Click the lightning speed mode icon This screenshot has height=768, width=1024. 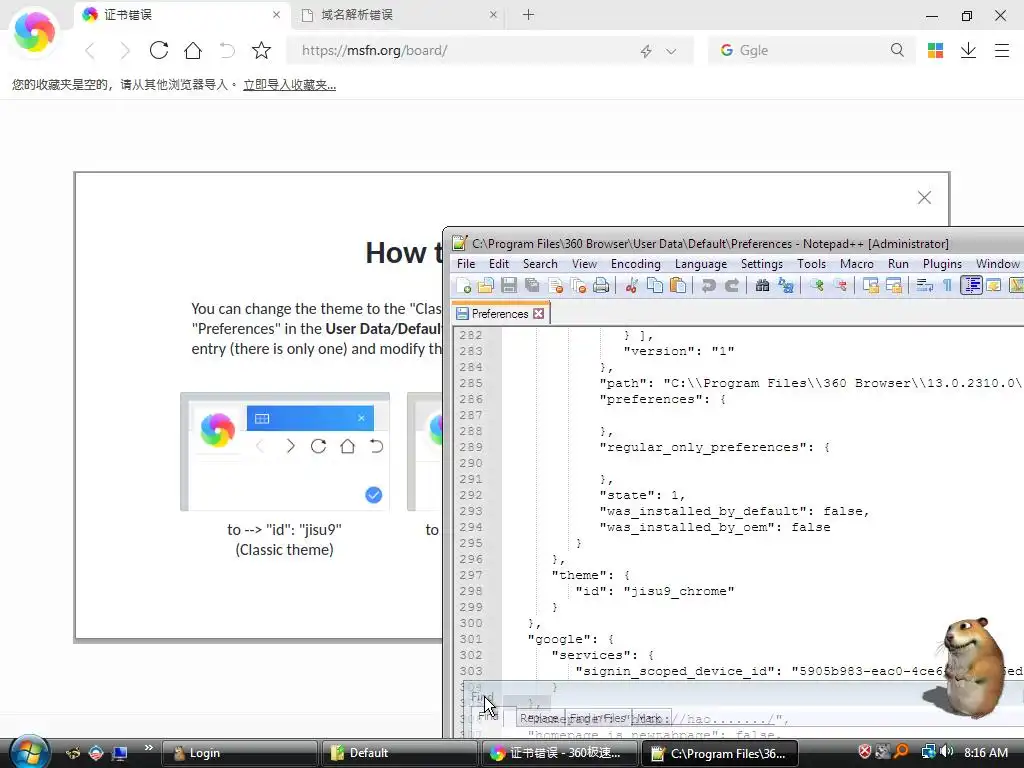(x=646, y=51)
